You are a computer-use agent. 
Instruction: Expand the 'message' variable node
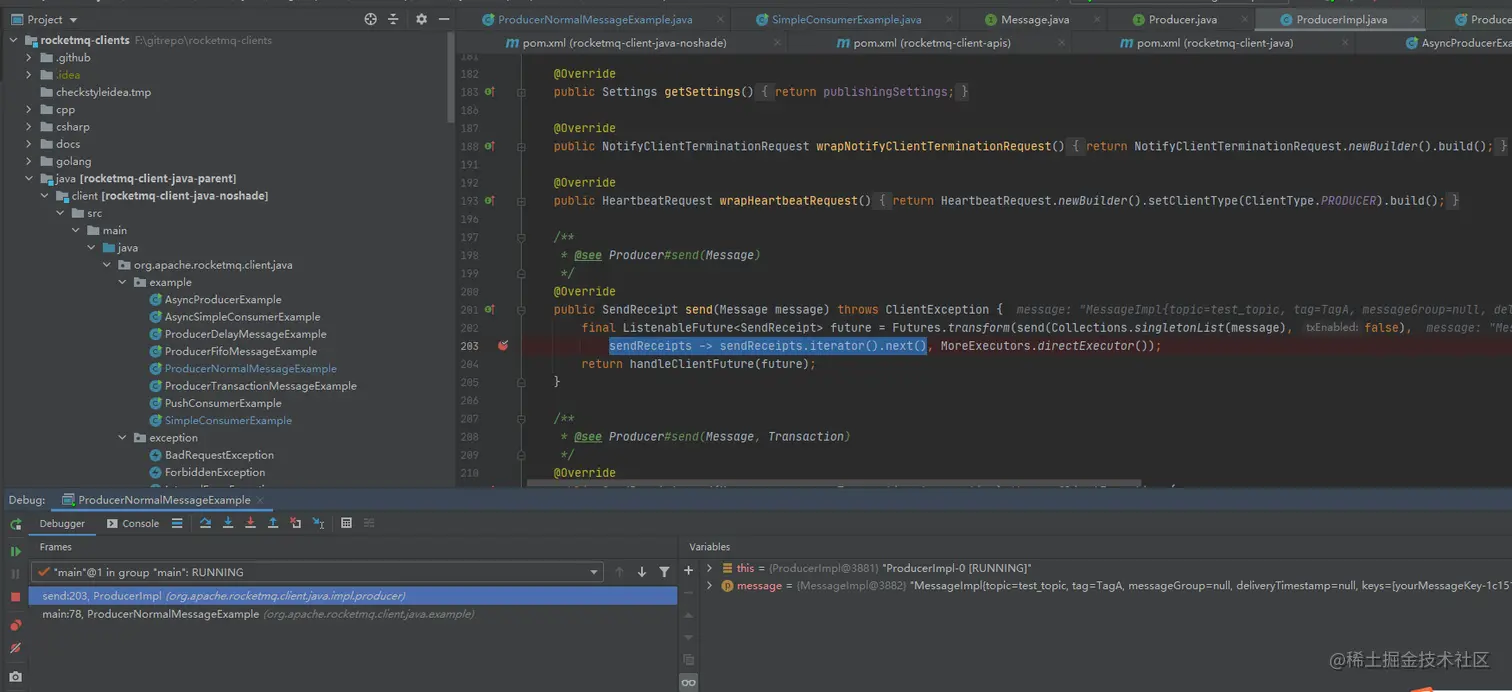click(709, 586)
